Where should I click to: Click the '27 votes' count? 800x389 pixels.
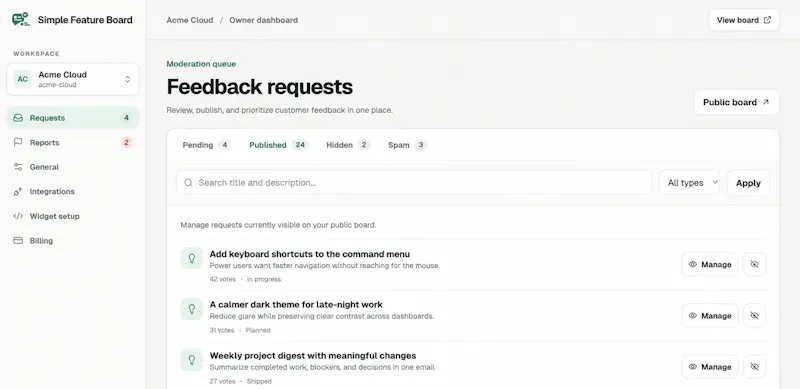pyautogui.click(x=222, y=381)
